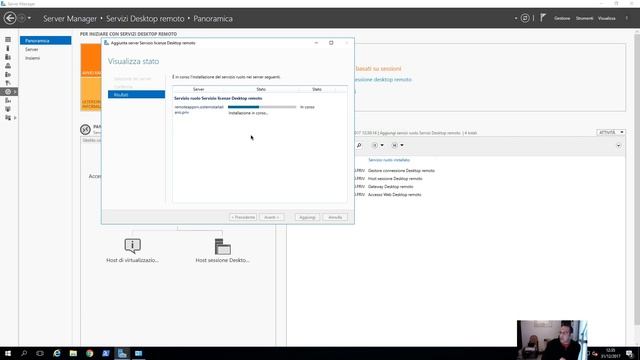Click the 'sessione desktop remoto' link
The height and width of the screenshot is (360, 640).
click(384, 80)
